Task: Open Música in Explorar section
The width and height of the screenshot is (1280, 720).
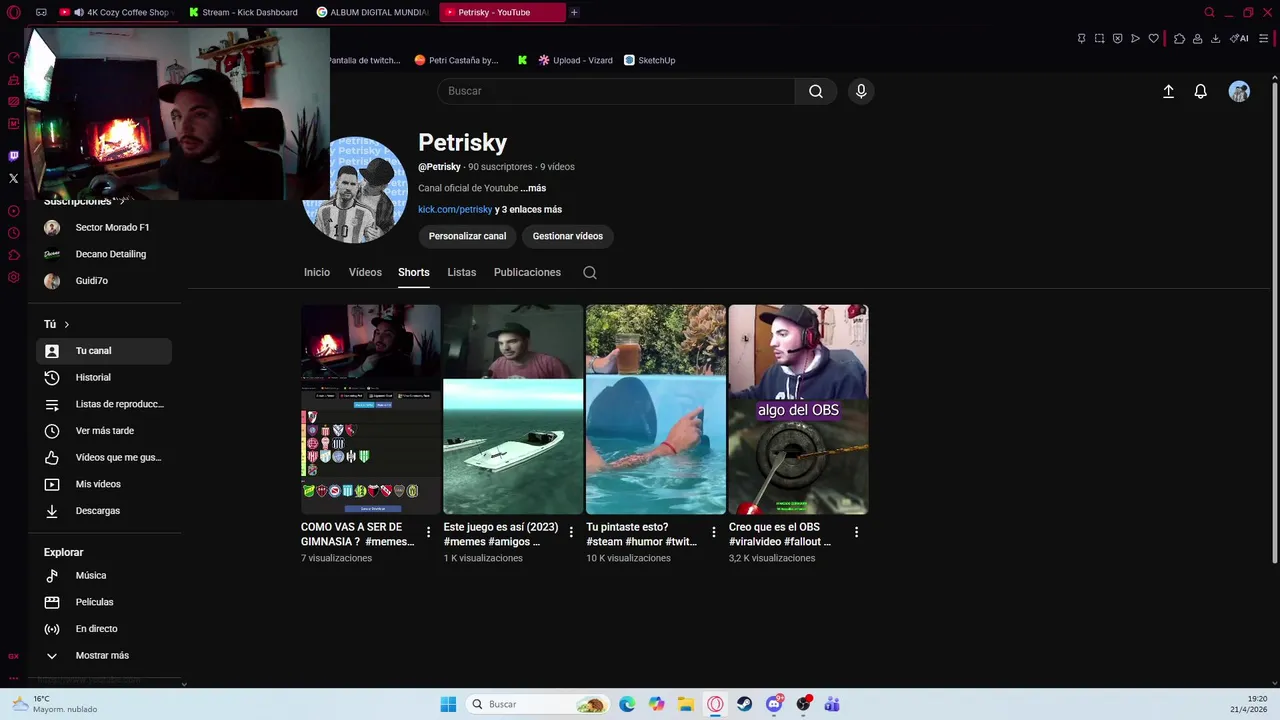Action: [104, 575]
